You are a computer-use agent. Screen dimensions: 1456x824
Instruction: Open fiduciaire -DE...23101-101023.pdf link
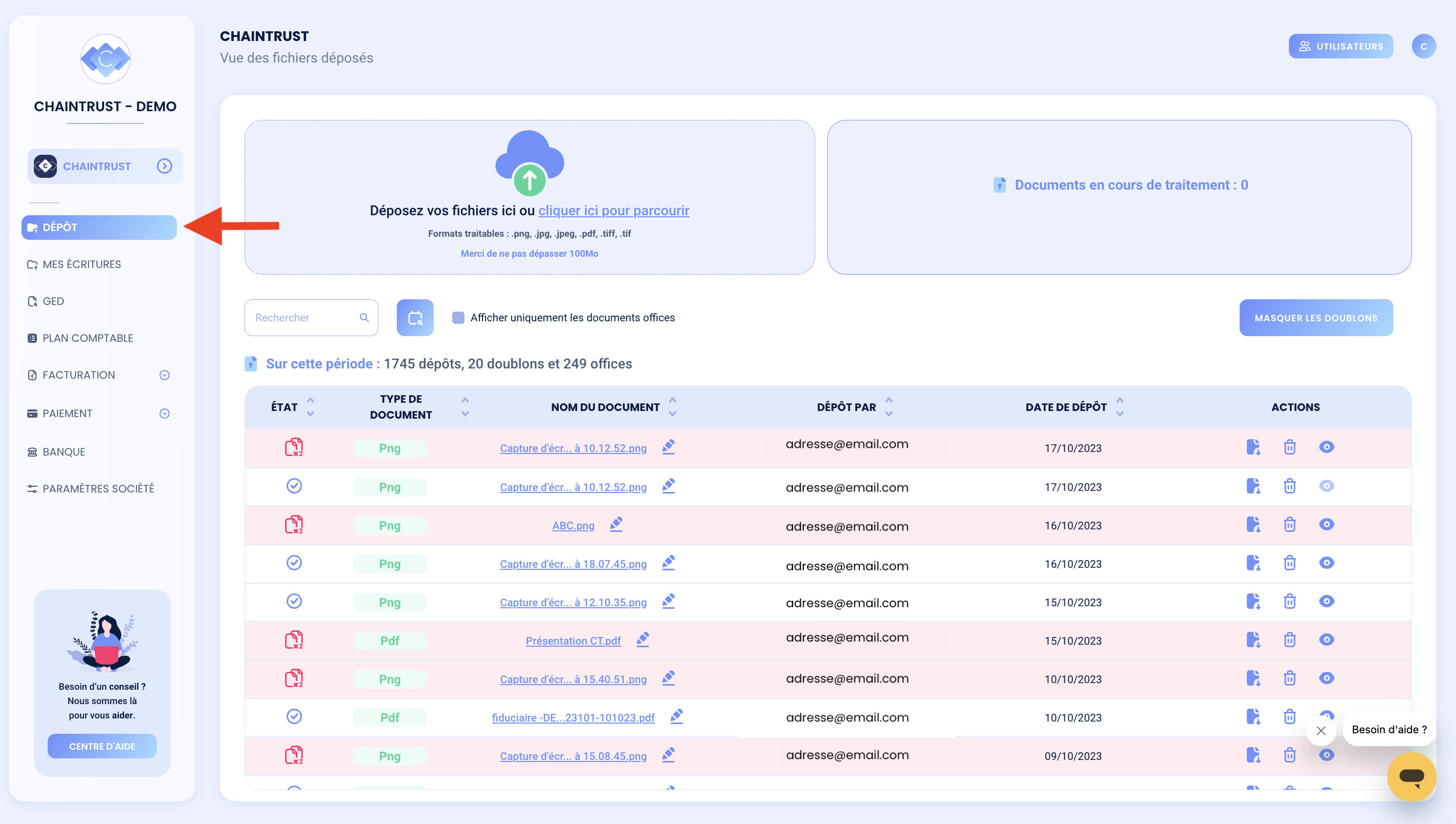coord(573,717)
